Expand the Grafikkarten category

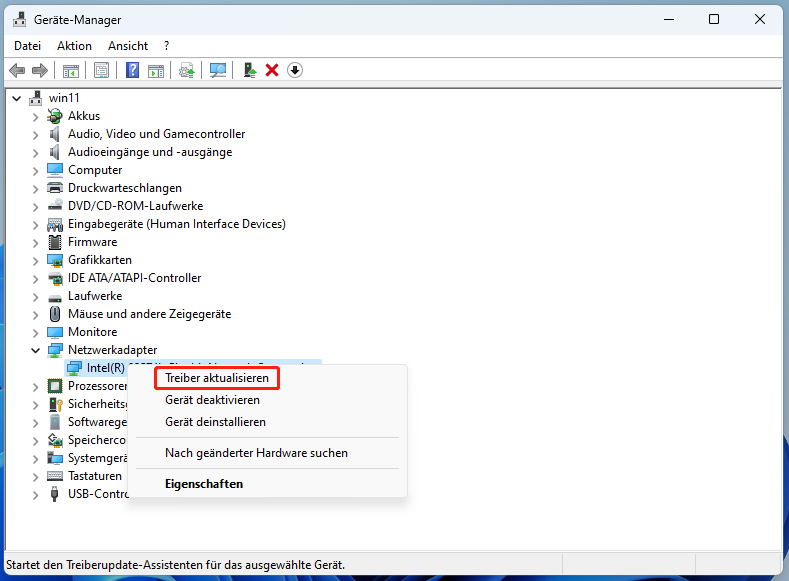35,261
